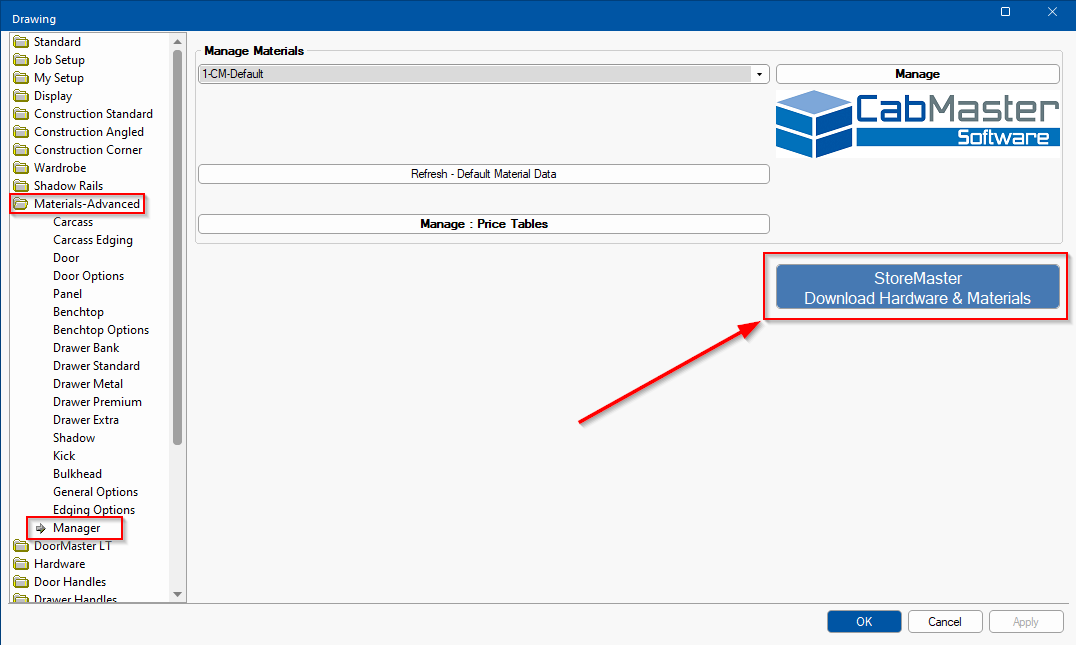
Task: Open the Panel page
Action: [x=67, y=294]
